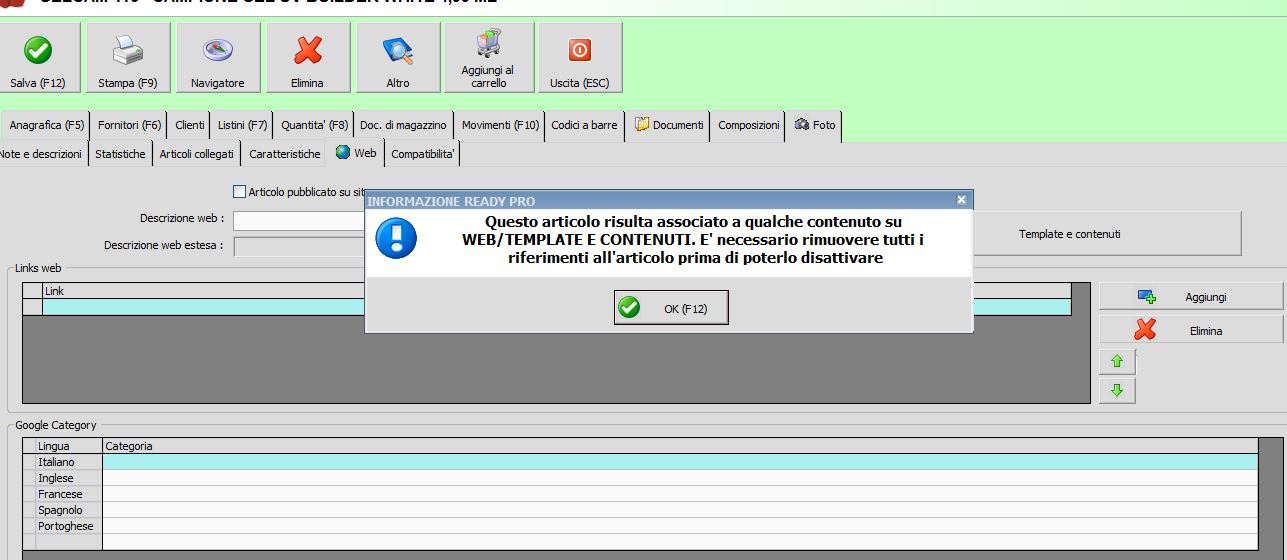Screen dimensions: 1287x560
Task: Open the Compatibilita' sub-tab
Action: point(423,154)
